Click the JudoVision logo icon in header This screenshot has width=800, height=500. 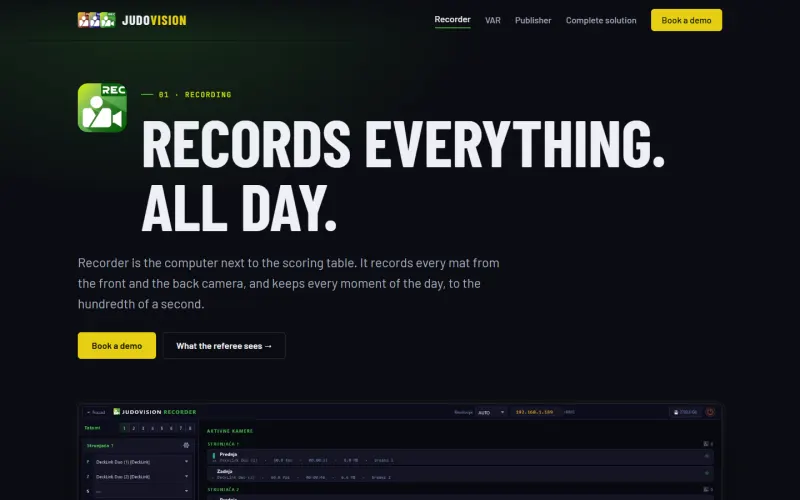click(x=96, y=20)
